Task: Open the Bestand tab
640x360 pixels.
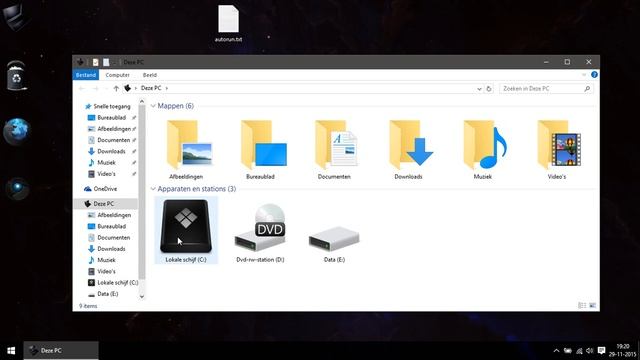Action: pyautogui.click(x=86, y=75)
